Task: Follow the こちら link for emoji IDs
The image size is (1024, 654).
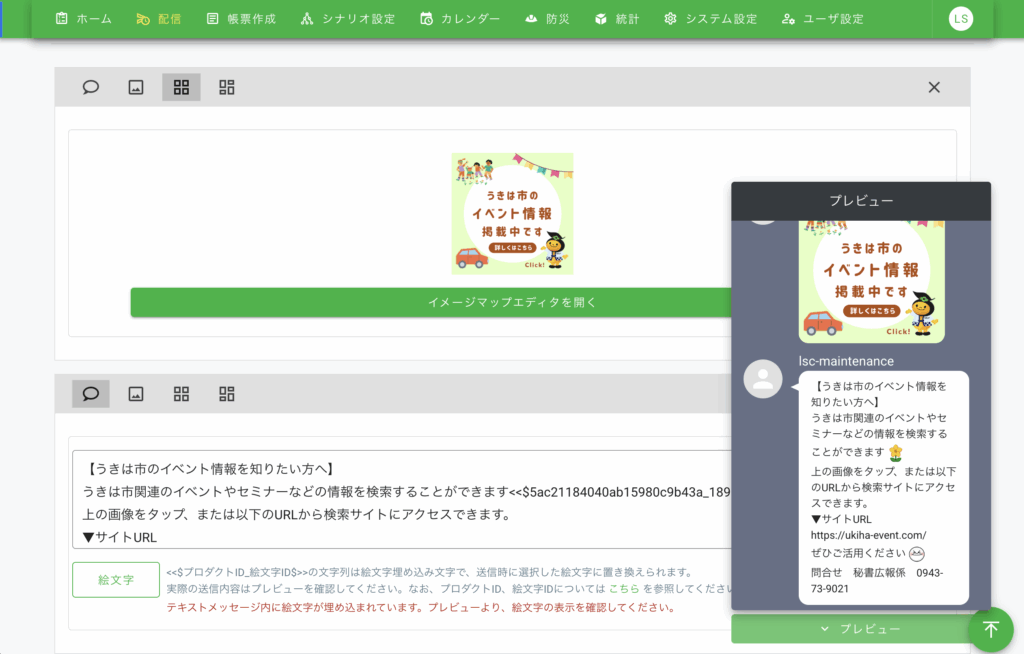Action: point(623,589)
